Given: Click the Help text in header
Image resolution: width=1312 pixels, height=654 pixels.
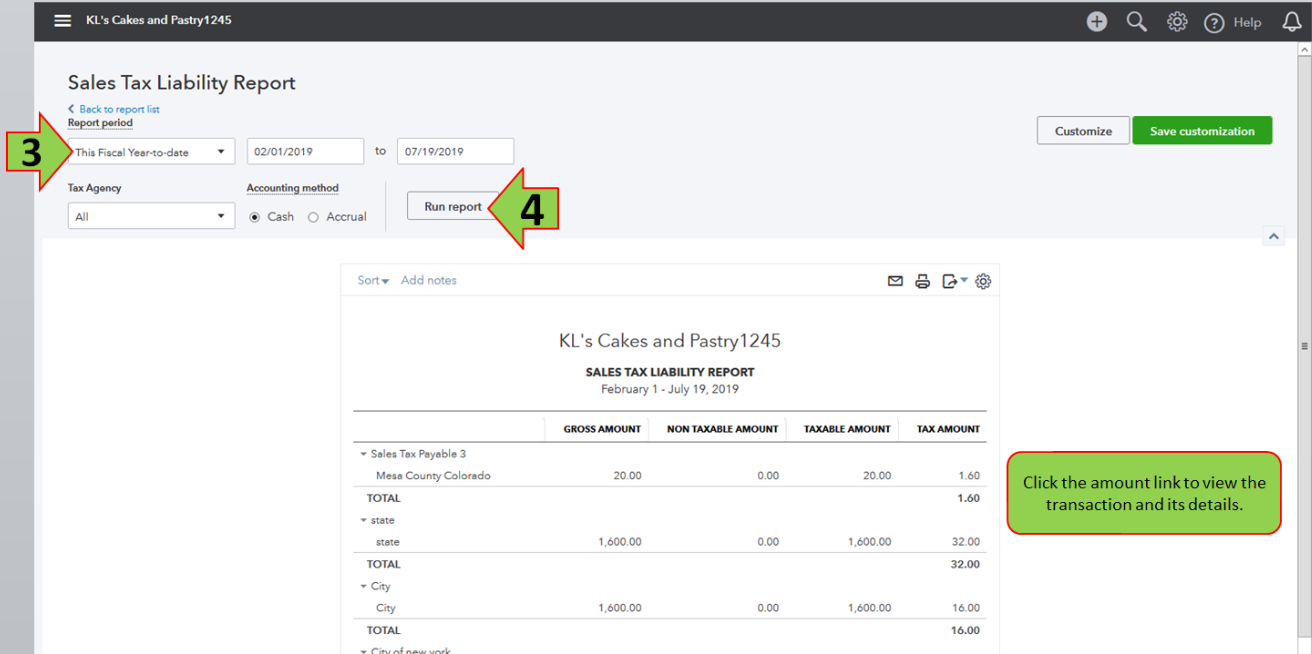Looking at the screenshot, I should (x=1247, y=22).
